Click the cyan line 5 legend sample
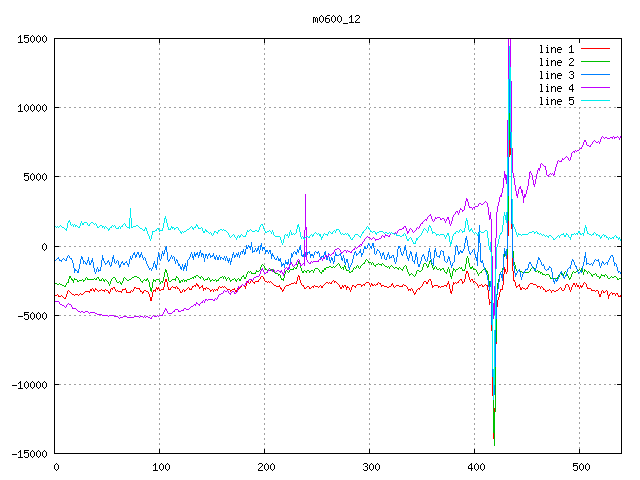The image size is (640, 480). coord(595,101)
